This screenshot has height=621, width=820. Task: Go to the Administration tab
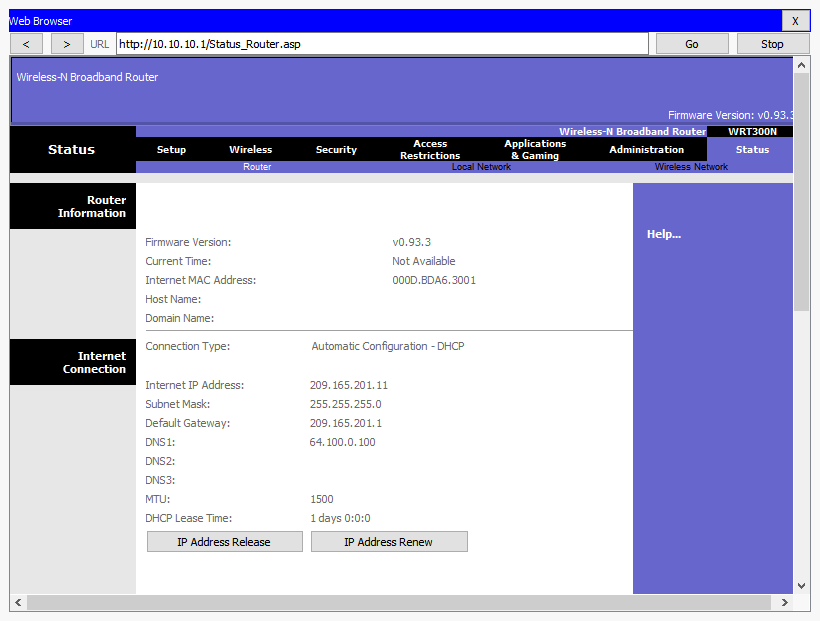(x=646, y=150)
